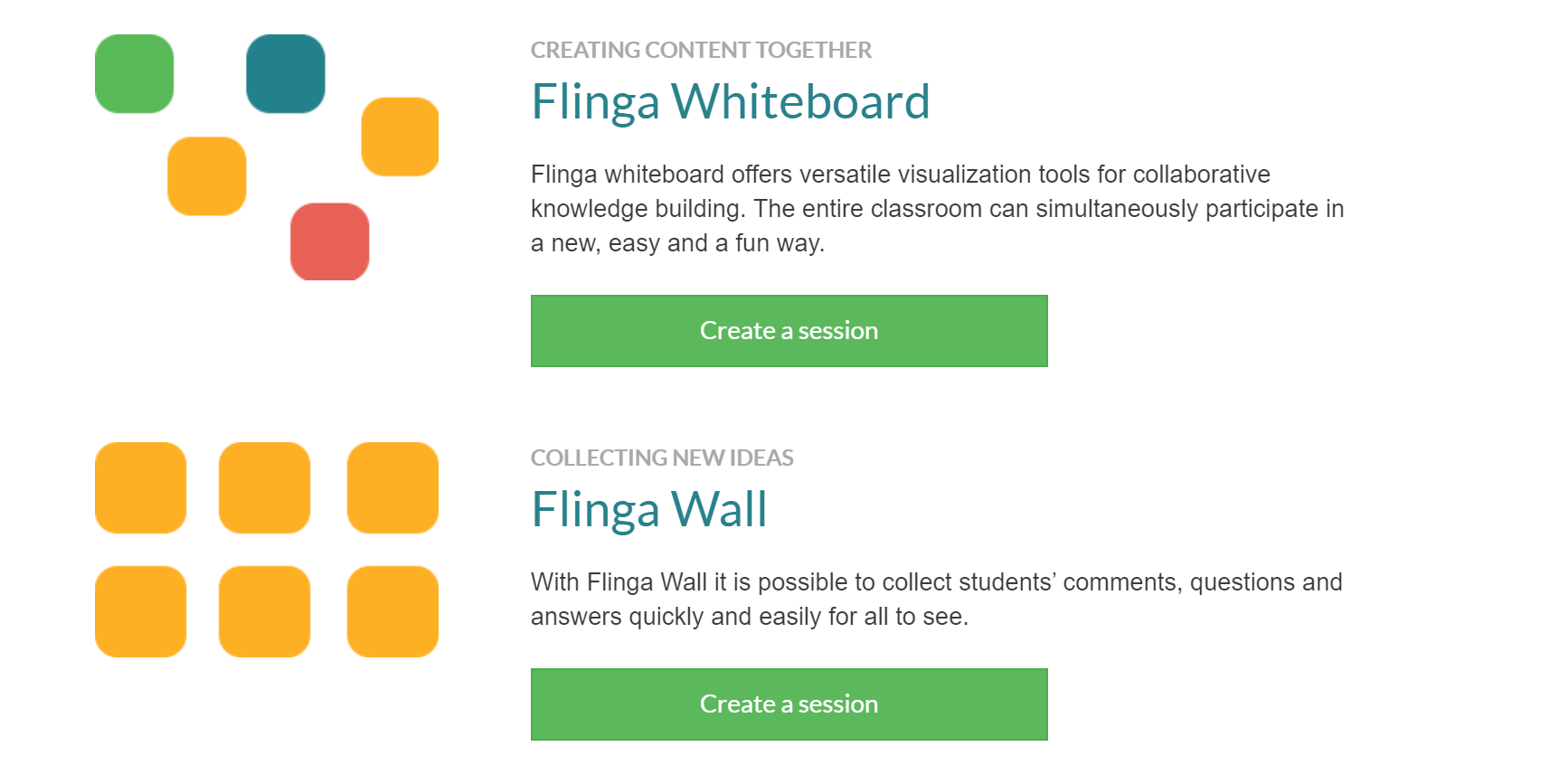1550x784 pixels.
Task: Click the Flinga Wall description paragraph
Action: tap(937, 599)
